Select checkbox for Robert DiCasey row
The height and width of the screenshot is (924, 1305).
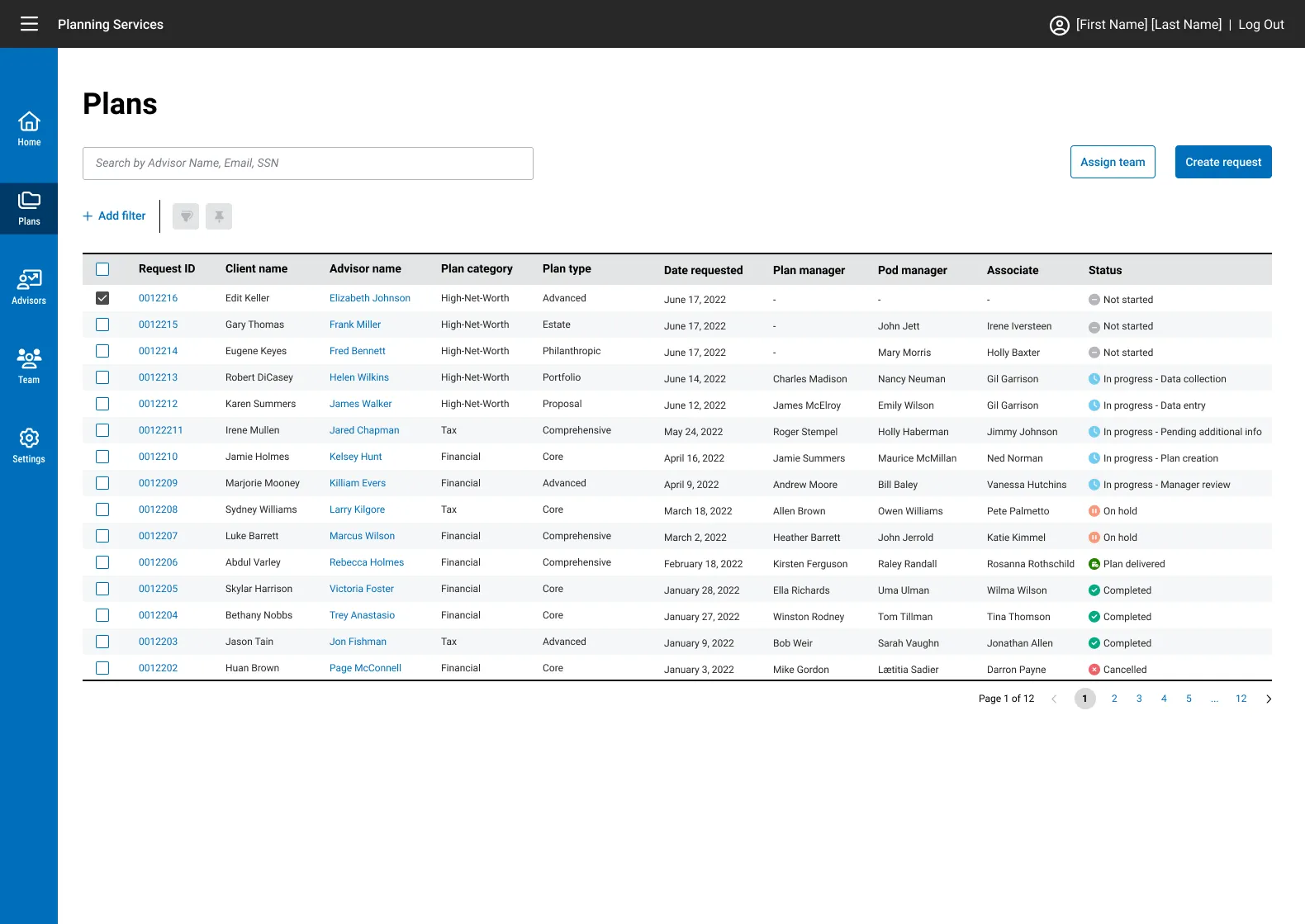coord(102,377)
